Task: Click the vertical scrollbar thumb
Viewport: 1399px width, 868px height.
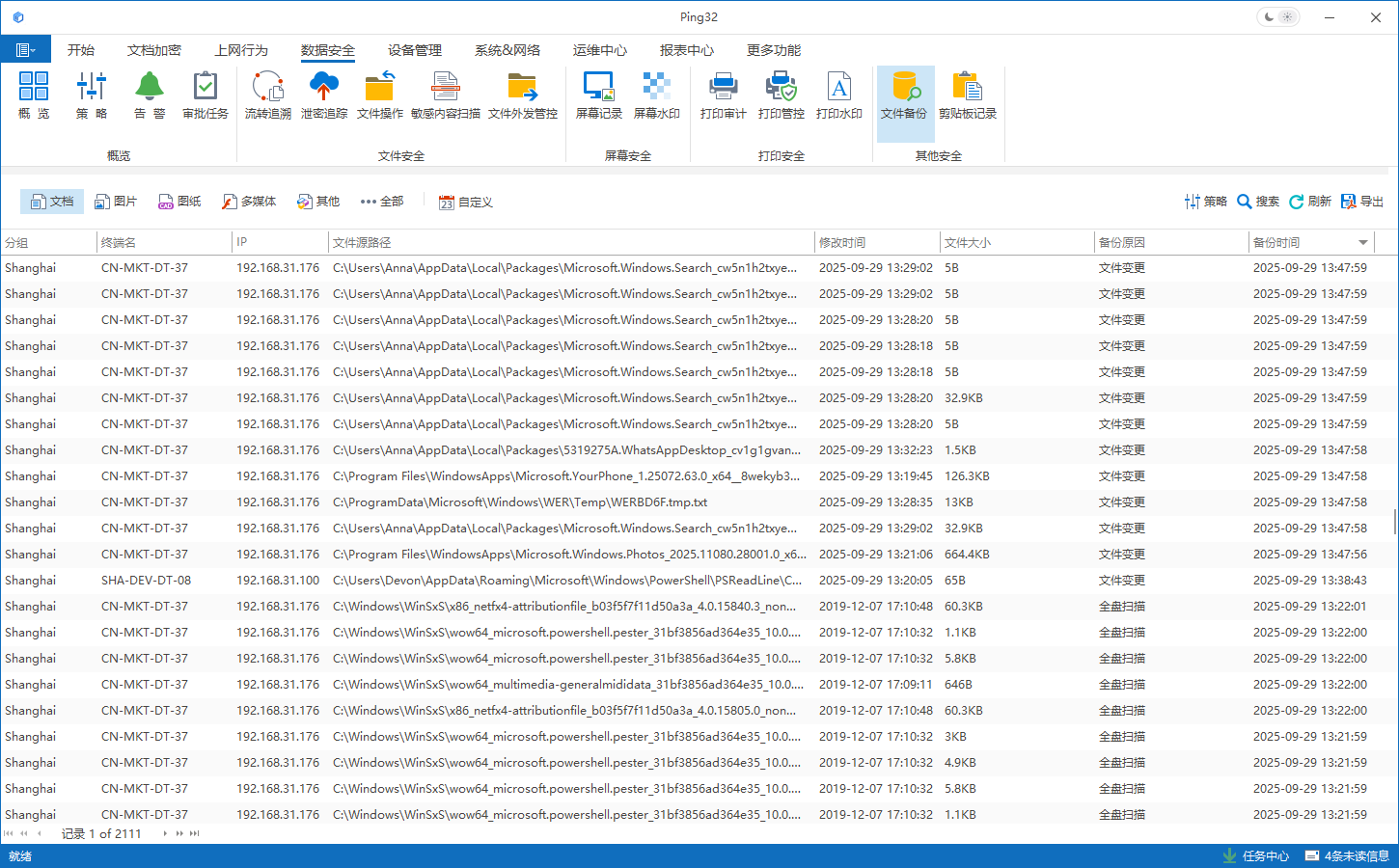Action: (x=1394, y=522)
